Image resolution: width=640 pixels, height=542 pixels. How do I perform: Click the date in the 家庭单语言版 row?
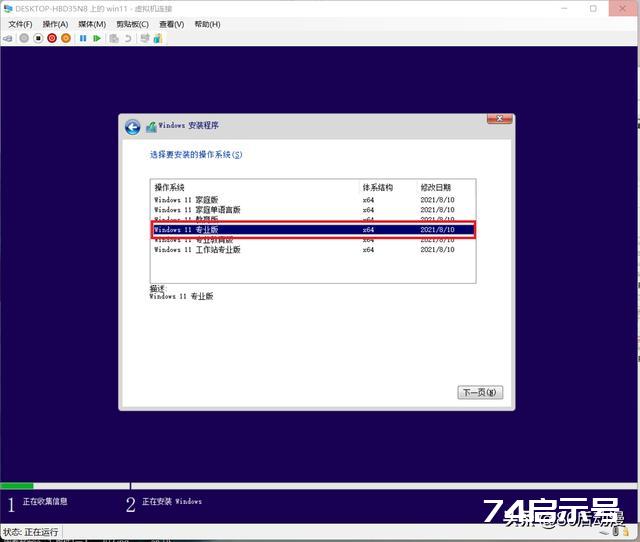pyautogui.click(x=437, y=210)
